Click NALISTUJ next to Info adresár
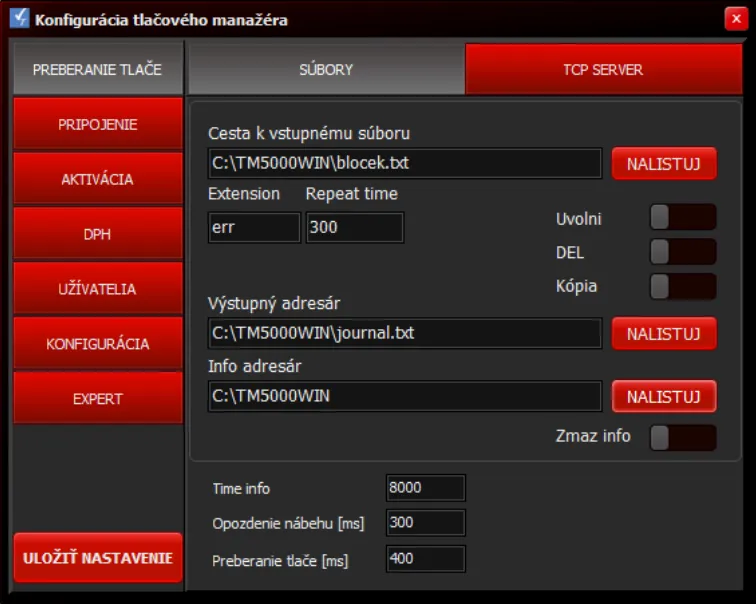Viewport: 756px width, 604px height. (664, 396)
